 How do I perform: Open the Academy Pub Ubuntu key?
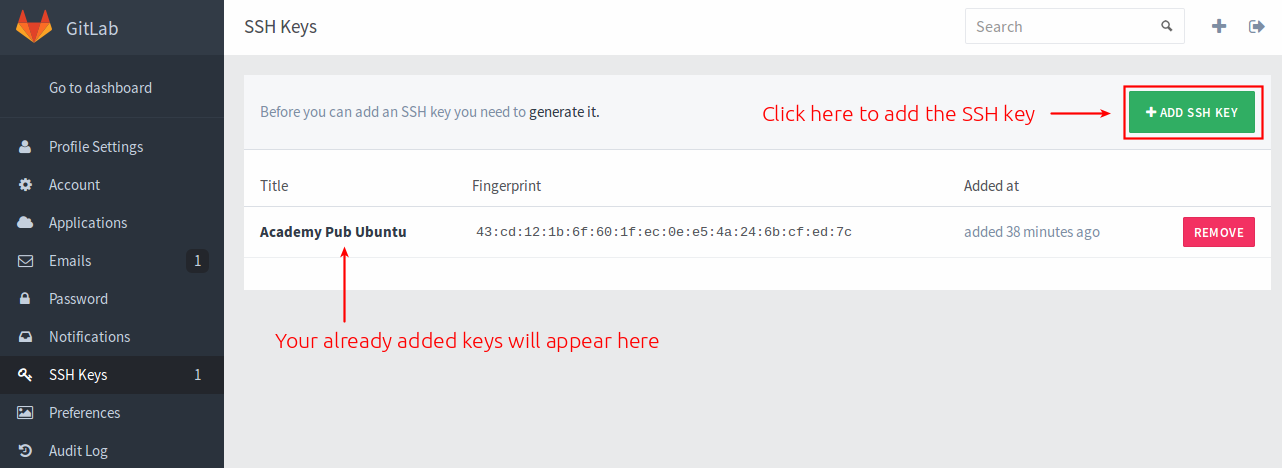point(333,232)
